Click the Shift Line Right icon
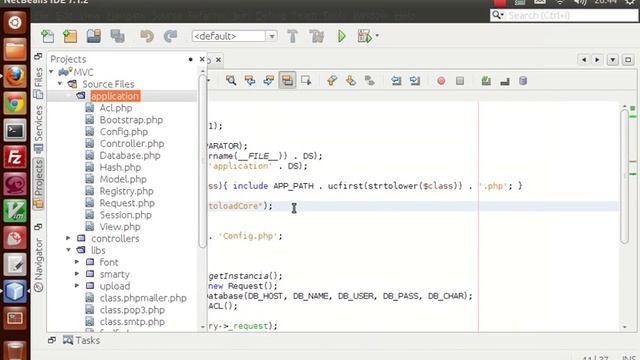This screenshot has height=360, width=640. pos(415,80)
